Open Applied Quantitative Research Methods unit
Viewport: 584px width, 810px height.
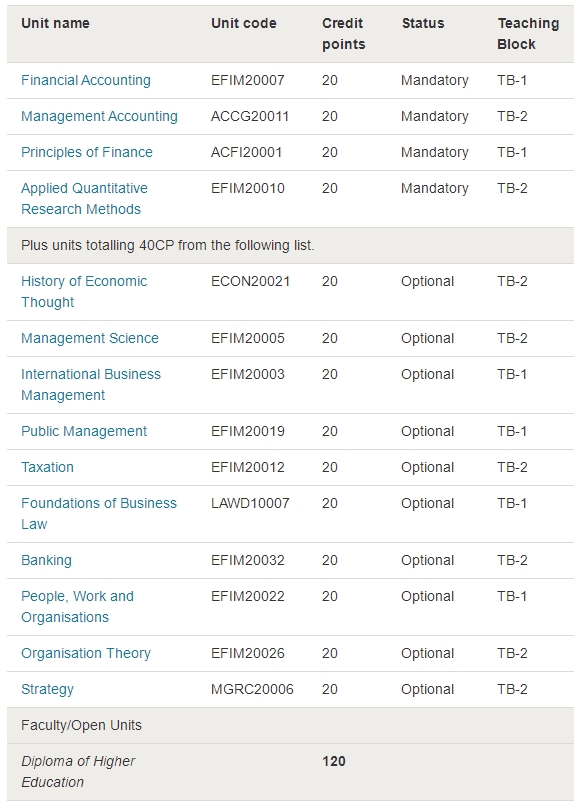pos(84,199)
